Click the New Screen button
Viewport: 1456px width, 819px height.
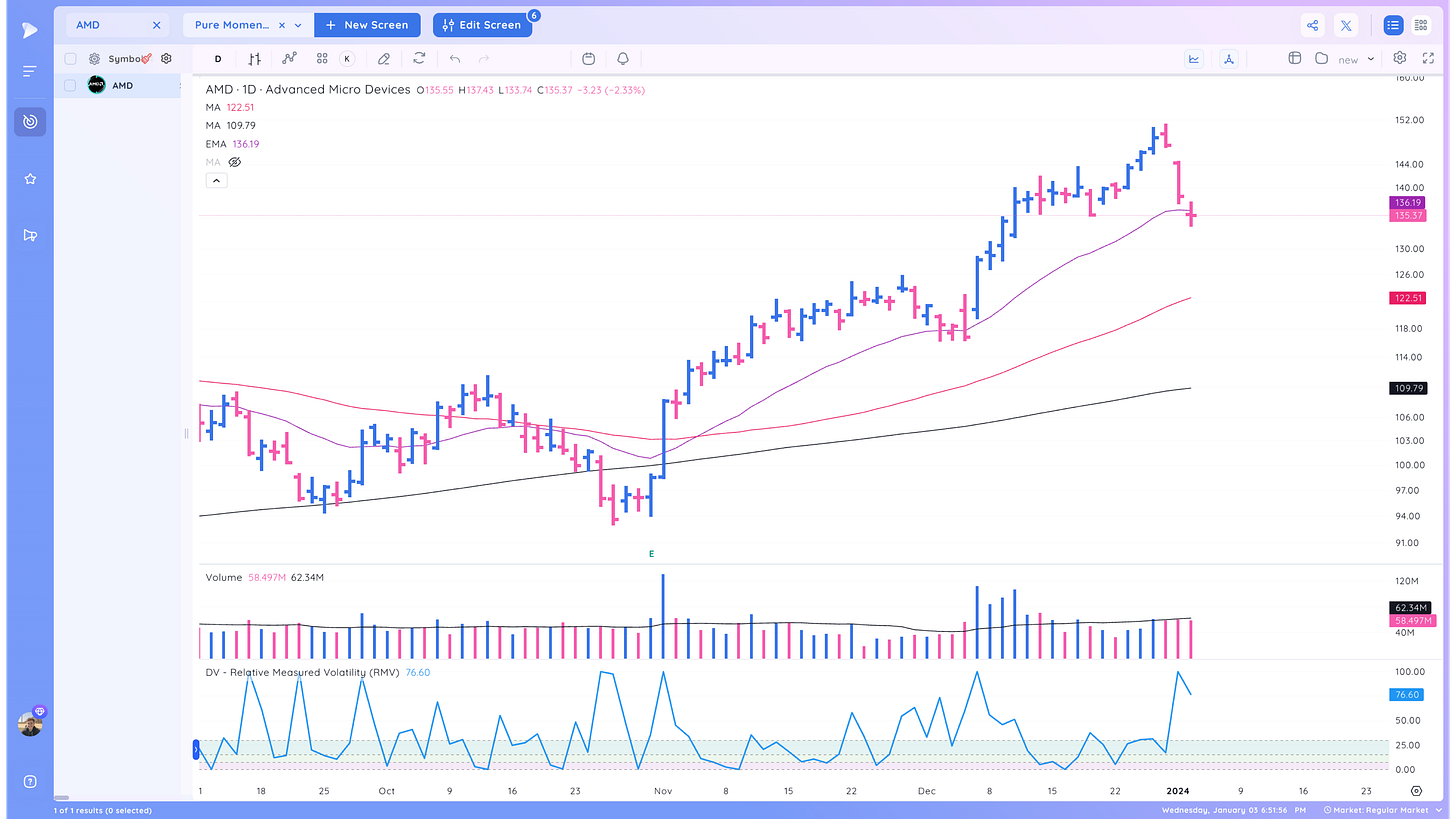coord(367,25)
